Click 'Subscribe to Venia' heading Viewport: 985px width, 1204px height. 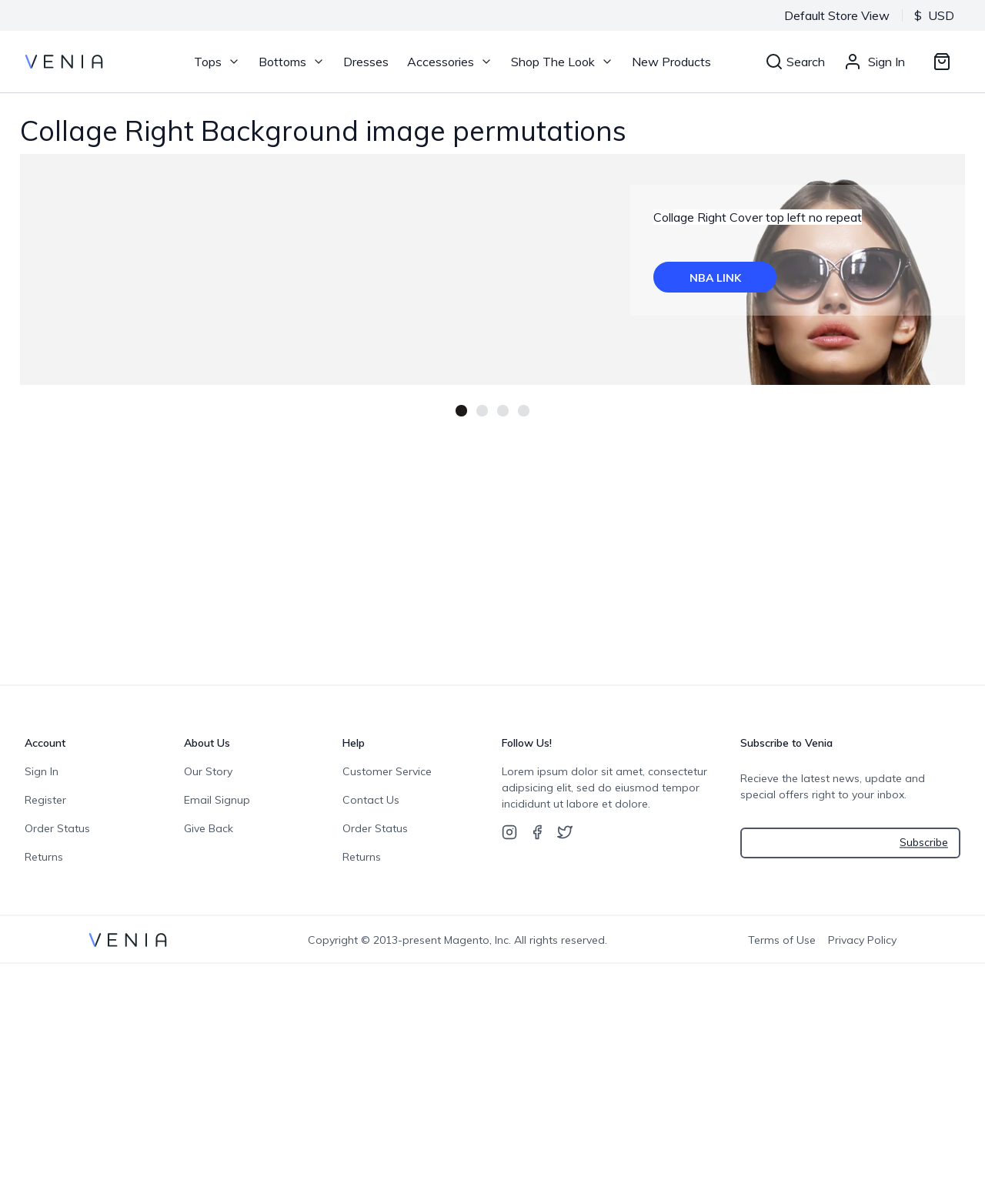coord(786,743)
